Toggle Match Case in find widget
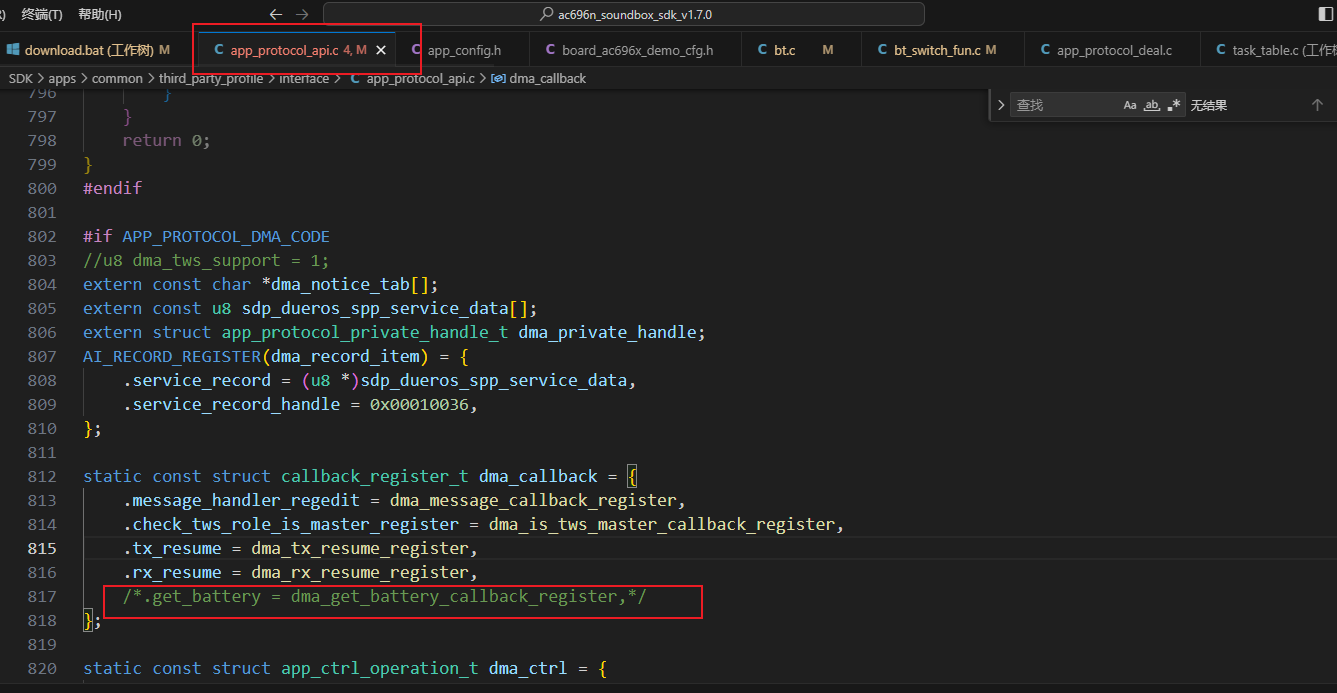 tap(1130, 105)
